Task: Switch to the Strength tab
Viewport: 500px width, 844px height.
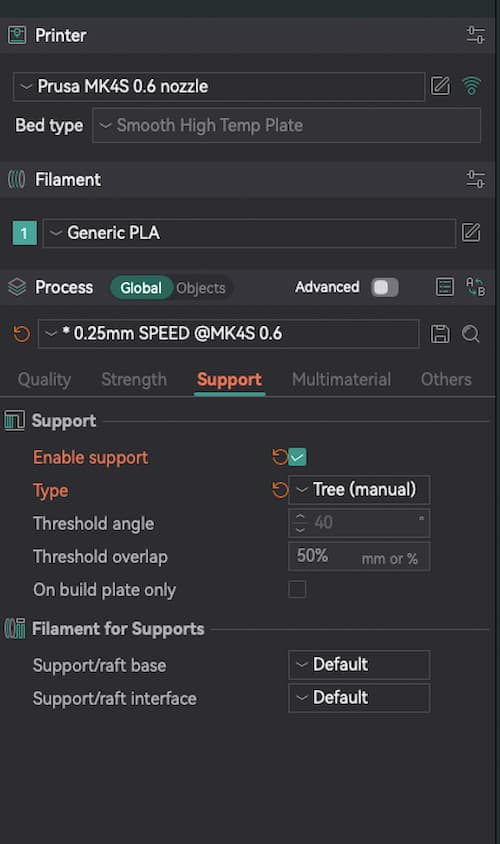Action: pyautogui.click(x=134, y=379)
